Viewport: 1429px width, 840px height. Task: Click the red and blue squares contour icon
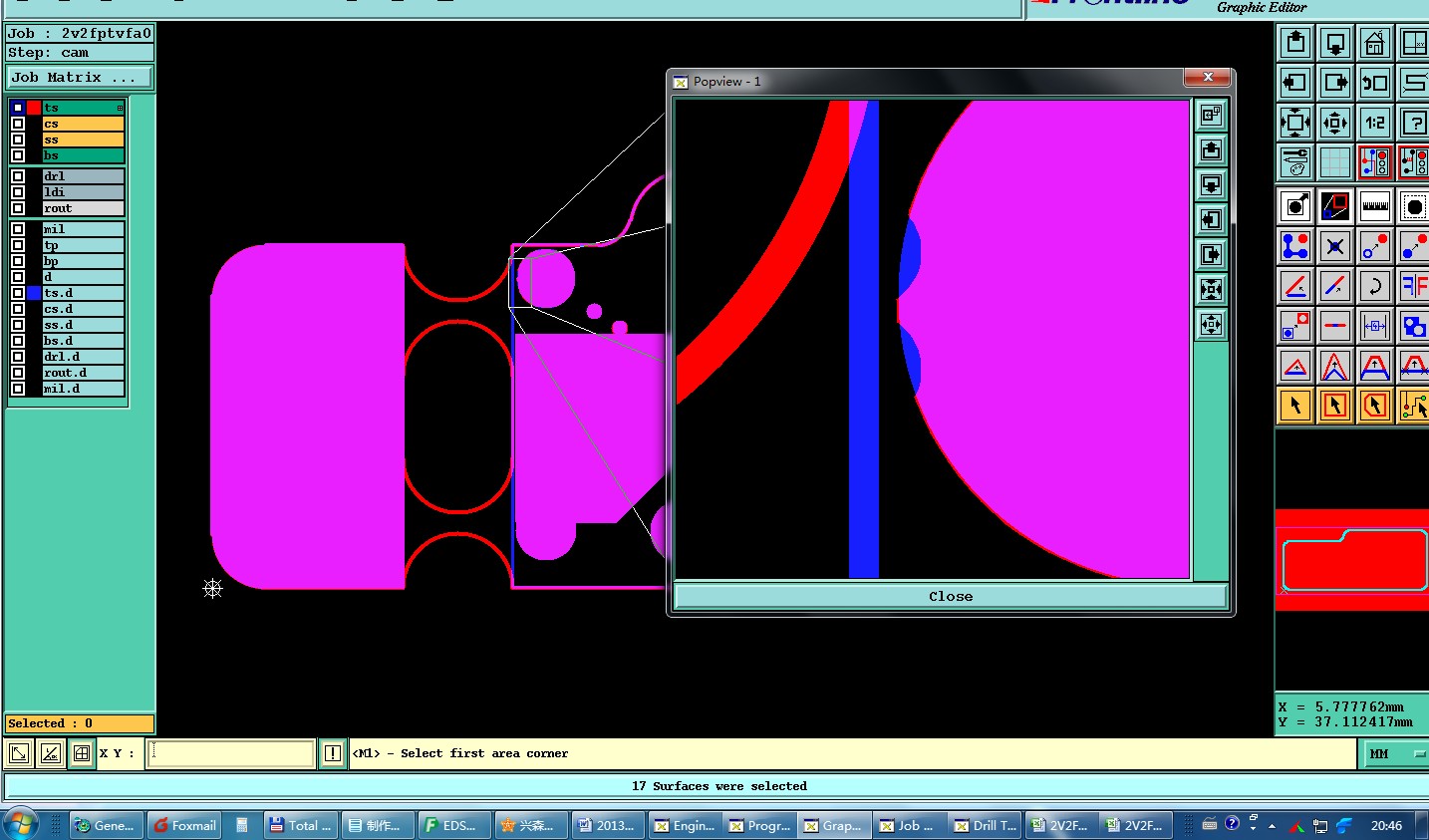(x=1335, y=206)
